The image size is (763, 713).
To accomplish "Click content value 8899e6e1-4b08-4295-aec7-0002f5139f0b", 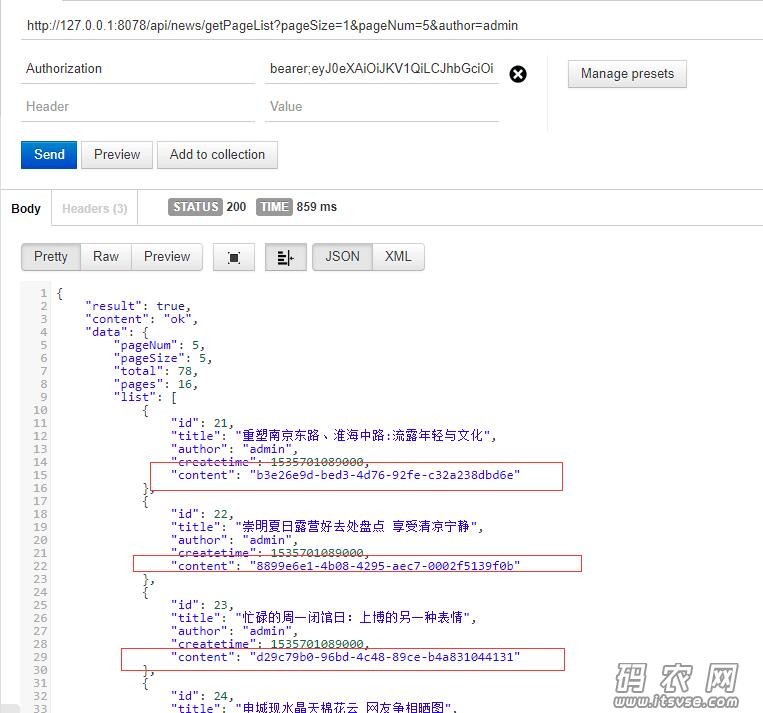I will pyautogui.click(x=384, y=566).
